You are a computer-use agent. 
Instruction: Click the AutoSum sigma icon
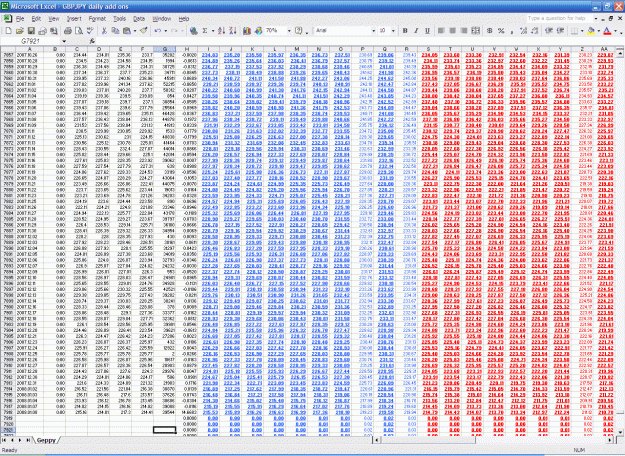click(205, 31)
